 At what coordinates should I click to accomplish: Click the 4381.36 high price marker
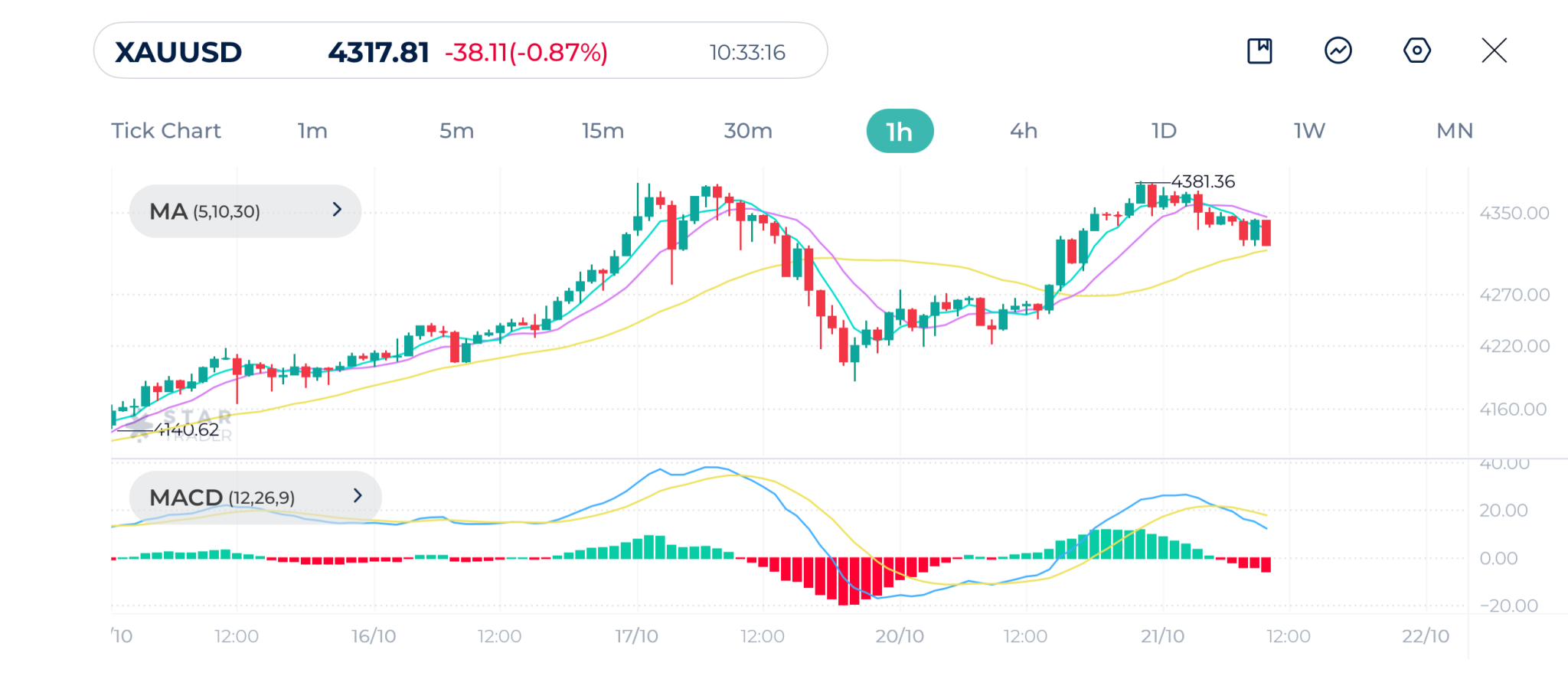point(1203,181)
